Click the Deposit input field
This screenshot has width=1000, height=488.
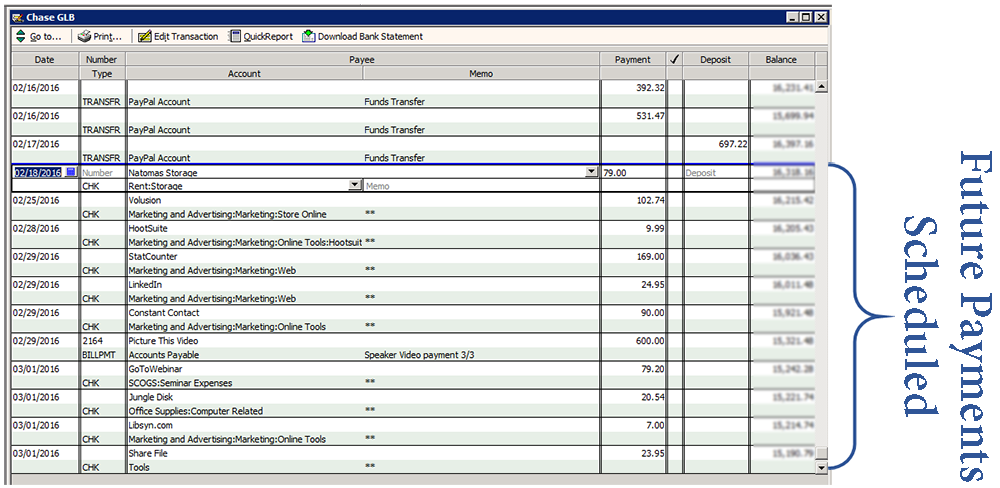[x=715, y=172]
